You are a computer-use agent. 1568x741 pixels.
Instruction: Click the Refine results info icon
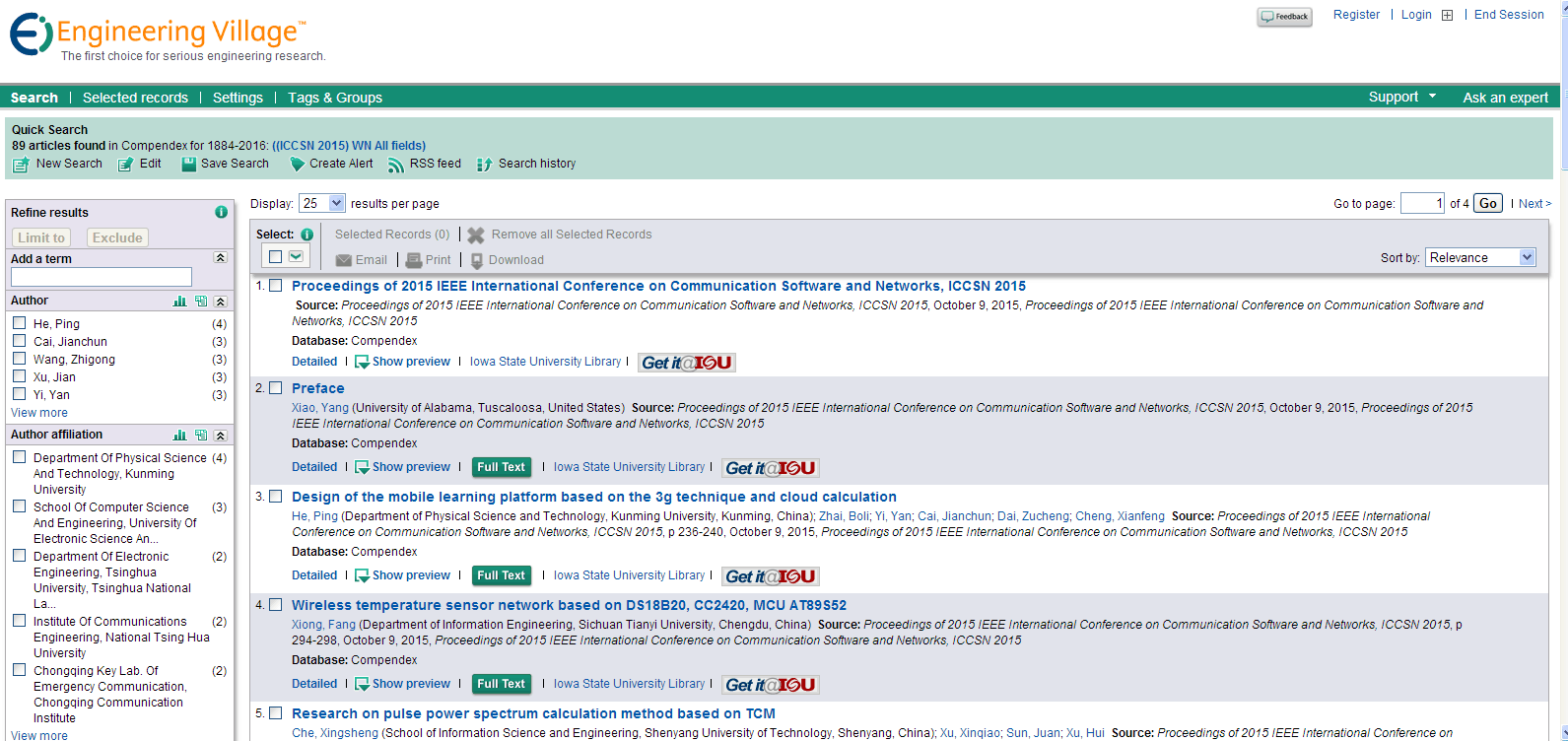click(221, 212)
